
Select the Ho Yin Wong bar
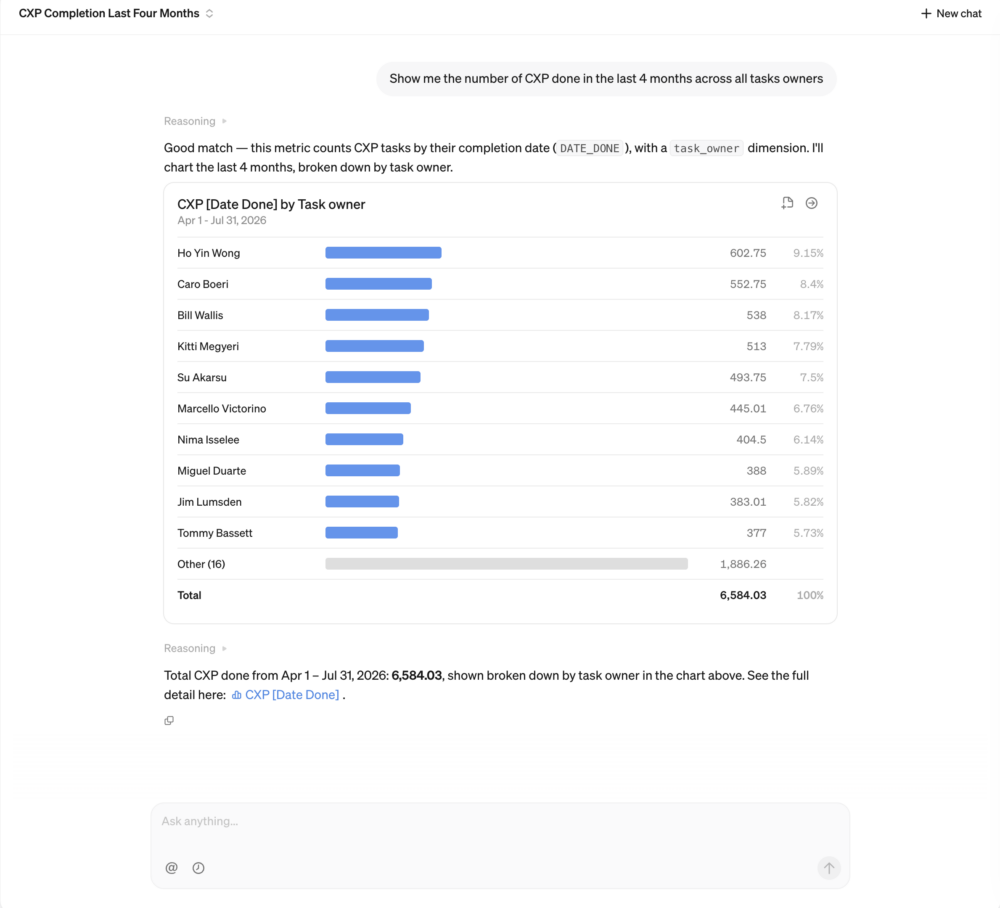coord(383,253)
